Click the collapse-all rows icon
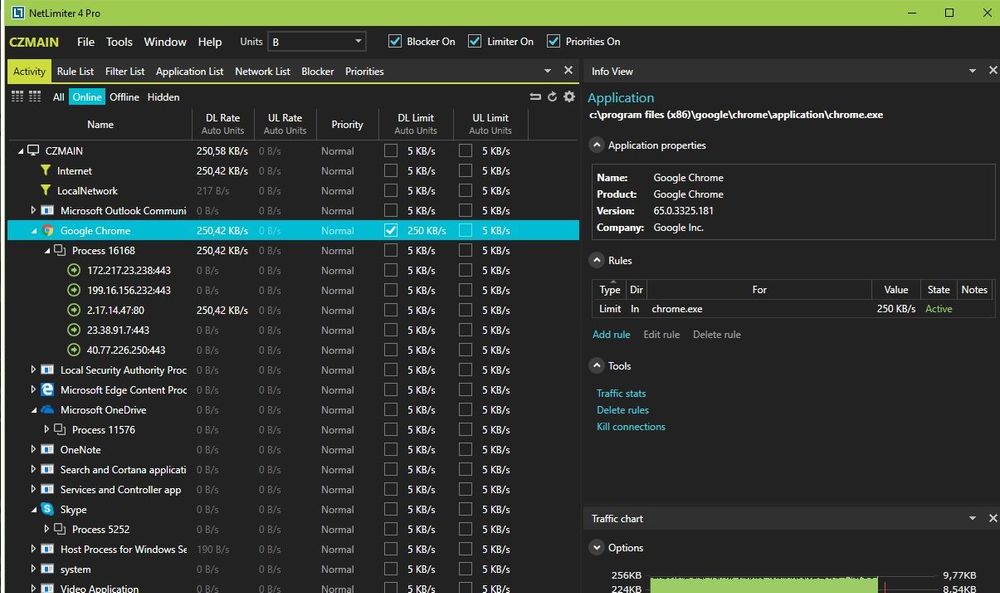The image size is (1000, 593). (535, 96)
